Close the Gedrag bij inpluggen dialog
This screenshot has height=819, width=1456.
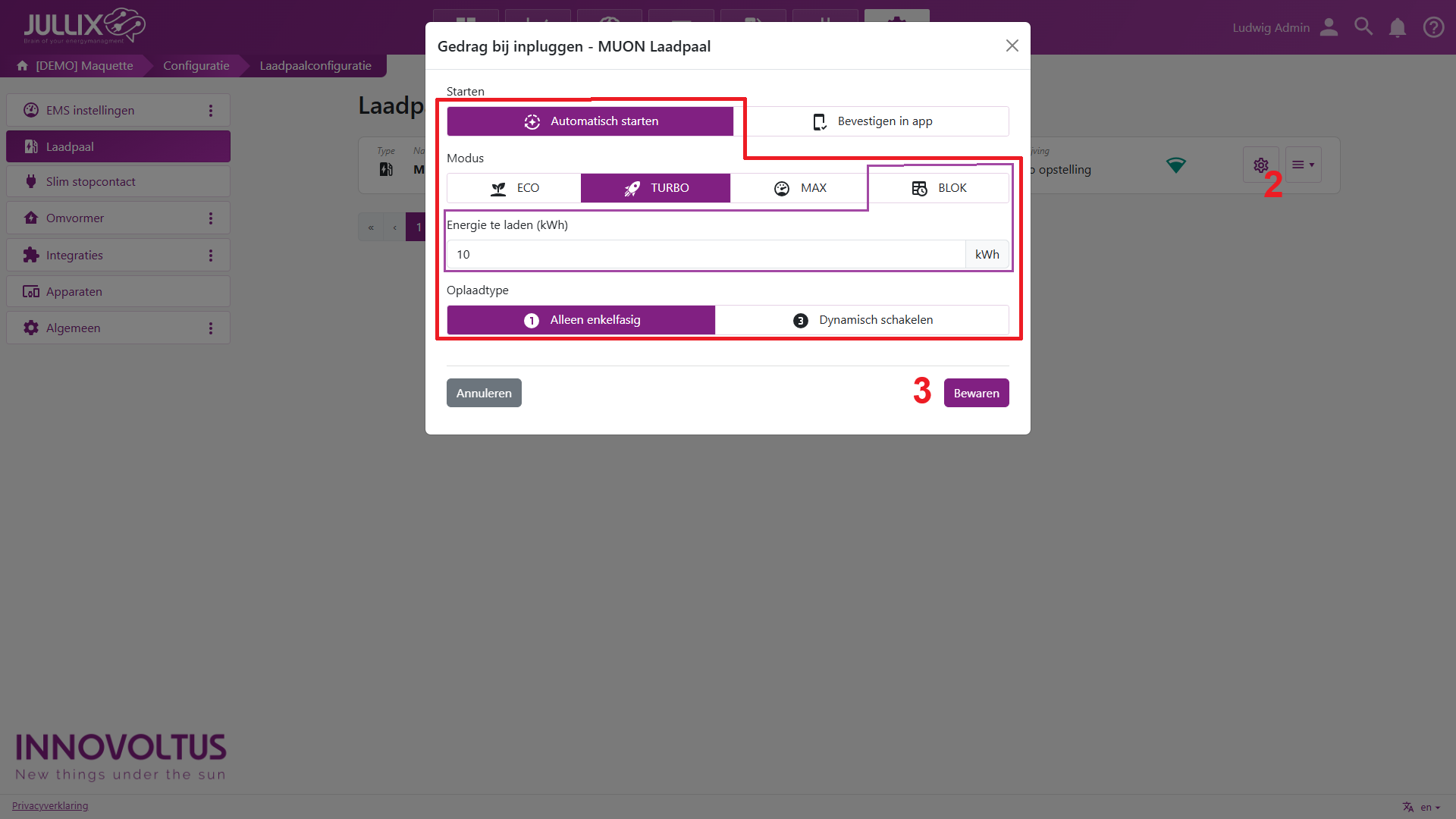[1012, 46]
